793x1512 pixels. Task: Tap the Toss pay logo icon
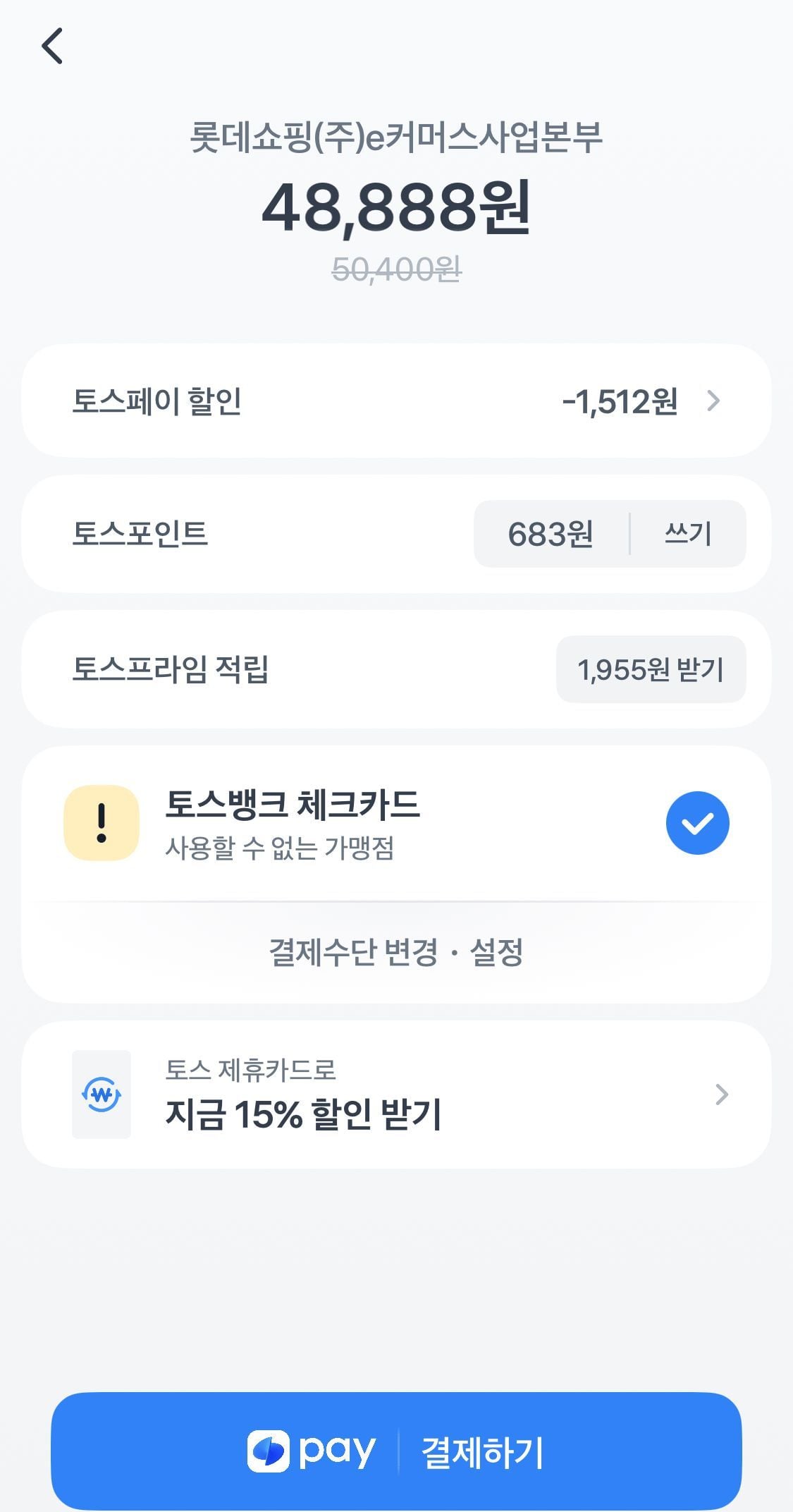[x=268, y=1451]
